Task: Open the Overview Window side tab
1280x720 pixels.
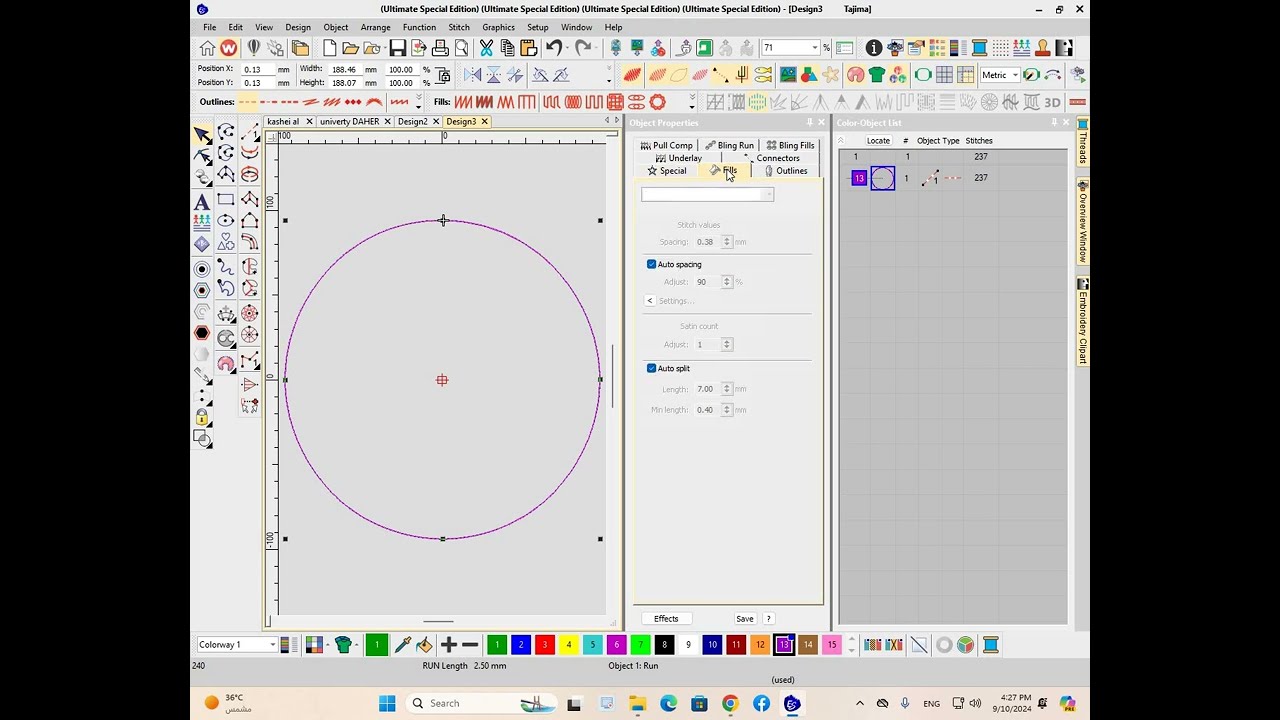Action: coord(1083,222)
